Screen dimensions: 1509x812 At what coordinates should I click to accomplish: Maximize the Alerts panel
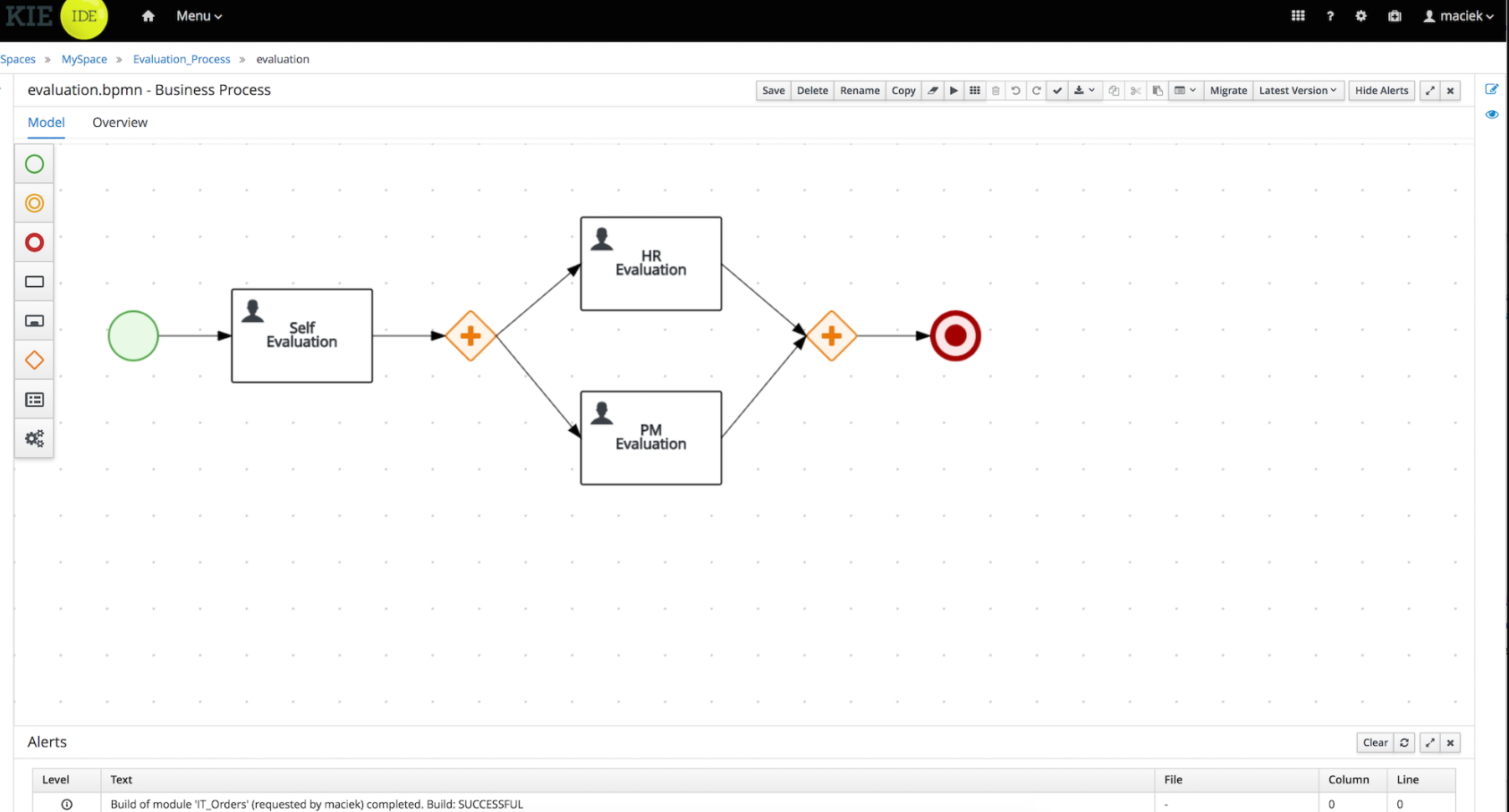[1429, 742]
